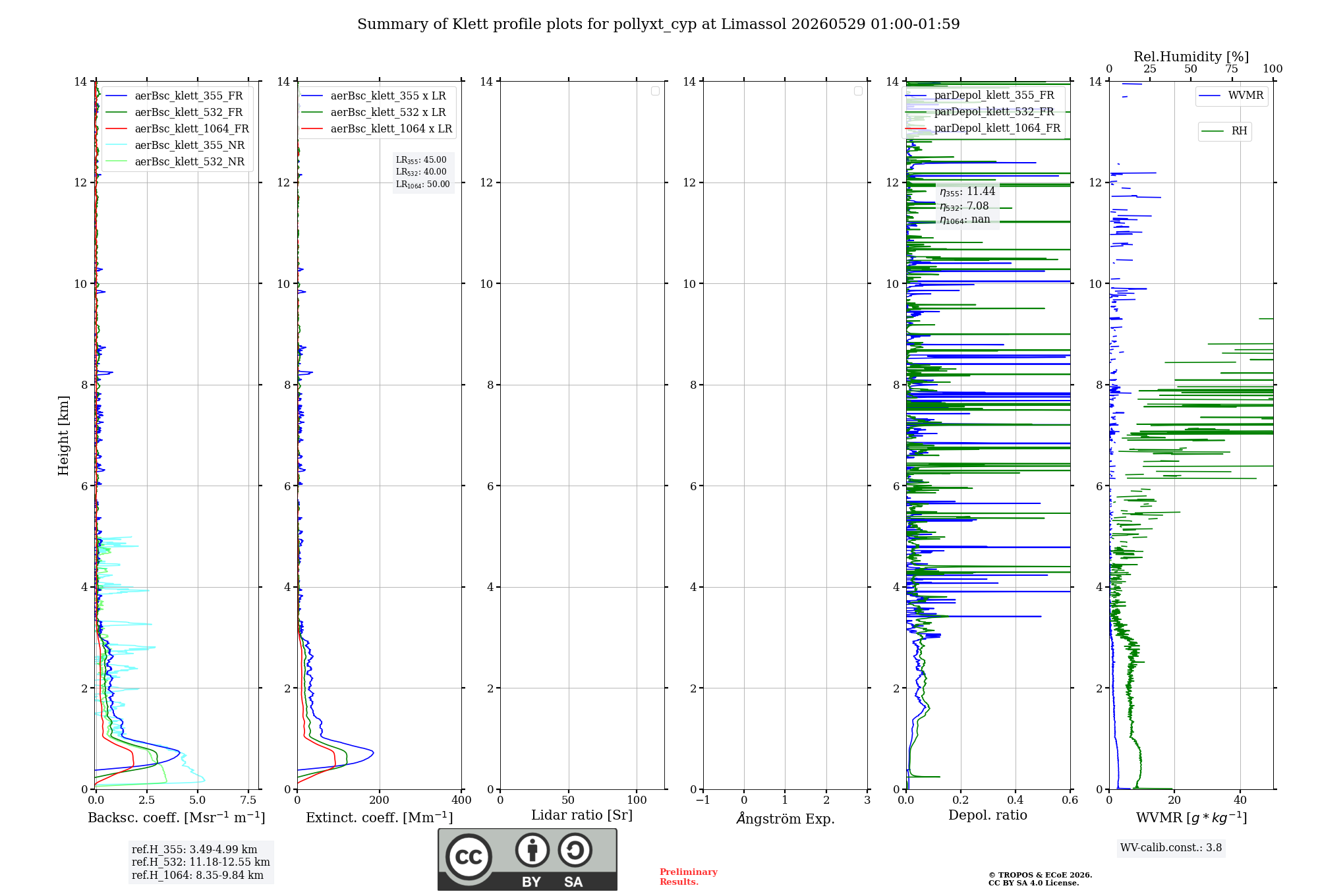1318x896 pixels.
Task: Click the BY attribution person icon
Action: pyautogui.click(x=532, y=850)
